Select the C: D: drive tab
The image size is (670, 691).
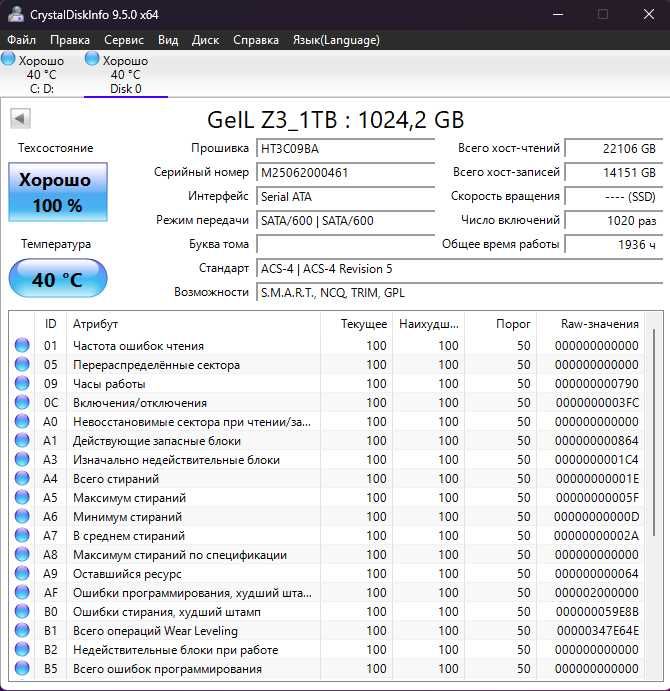click(42, 74)
